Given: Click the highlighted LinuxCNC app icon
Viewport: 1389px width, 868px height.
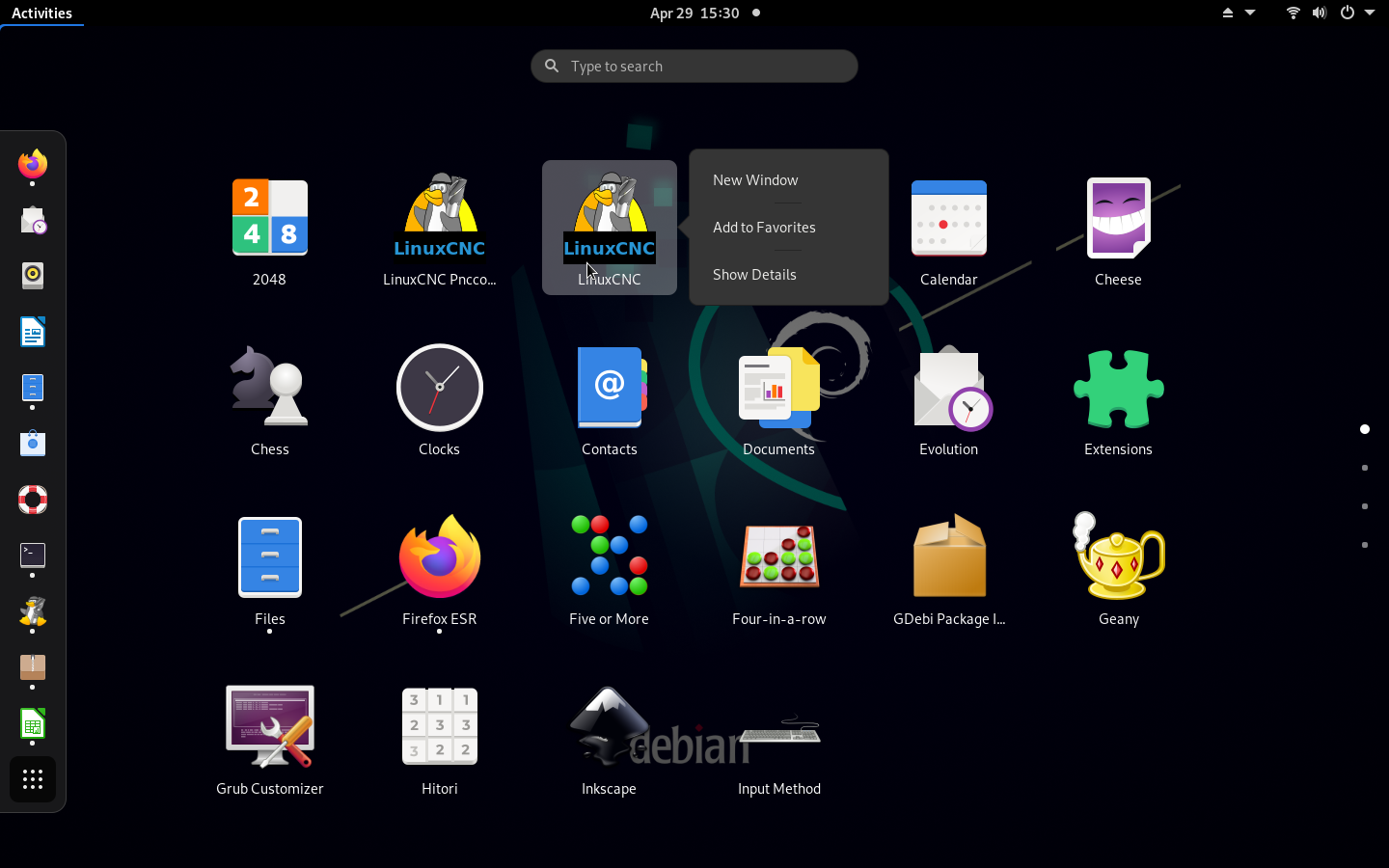Looking at the screenshot, I should tap(610, 228).
